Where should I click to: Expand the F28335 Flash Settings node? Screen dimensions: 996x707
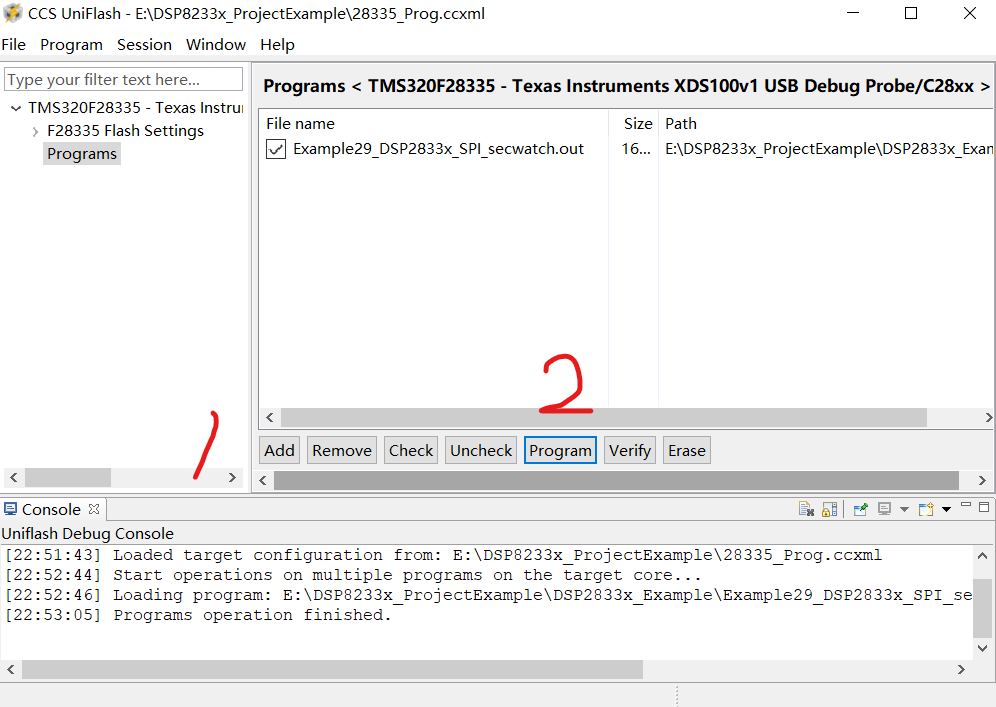click(35, 131)
